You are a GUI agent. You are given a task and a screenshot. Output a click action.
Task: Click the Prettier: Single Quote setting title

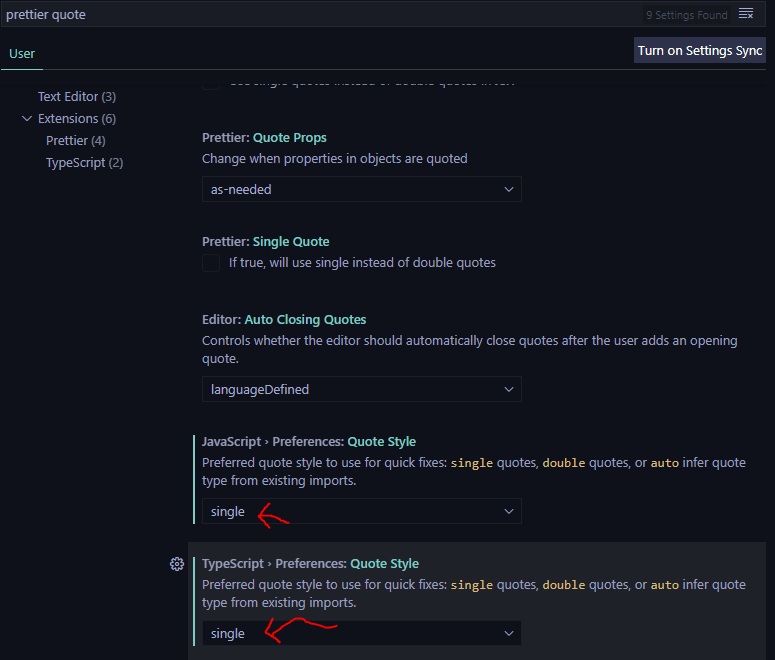pos(266,242)
